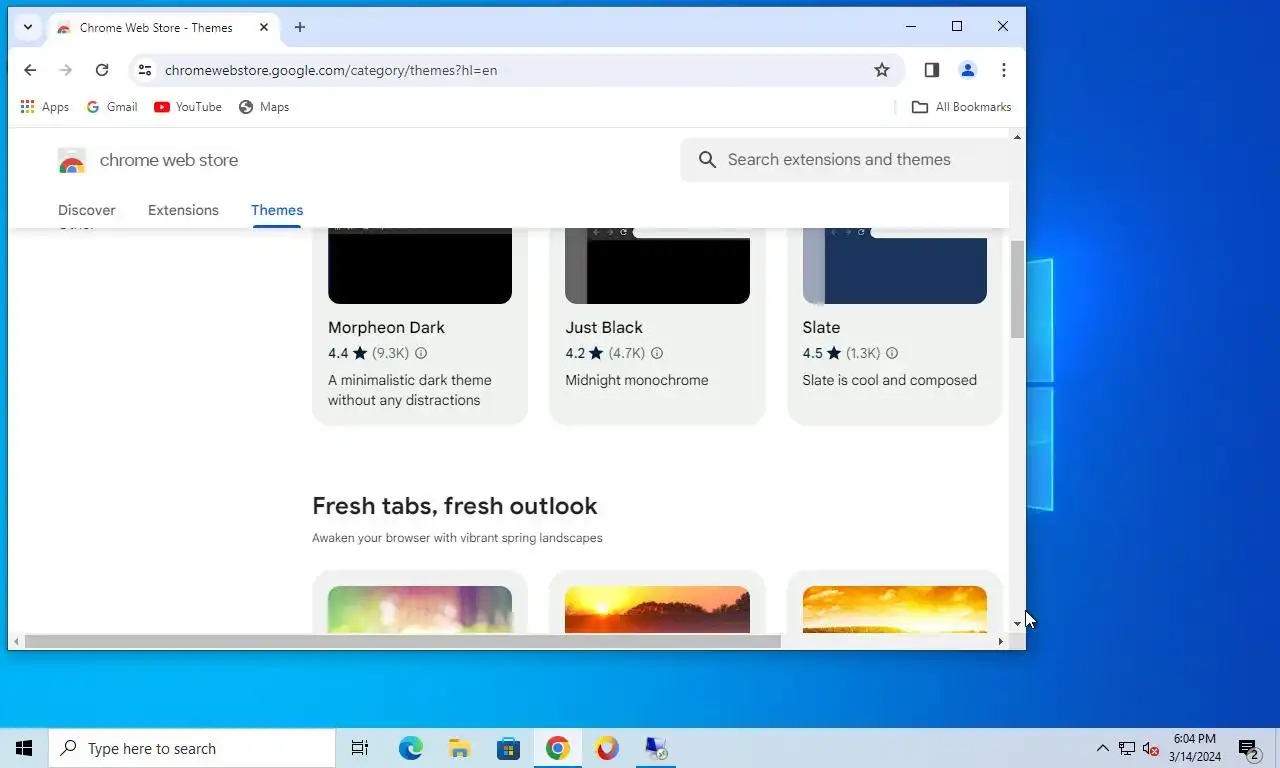This screenshot has height=768, width=1280.
Task: Click the scroll right arrow
Action: (1001, 641)
